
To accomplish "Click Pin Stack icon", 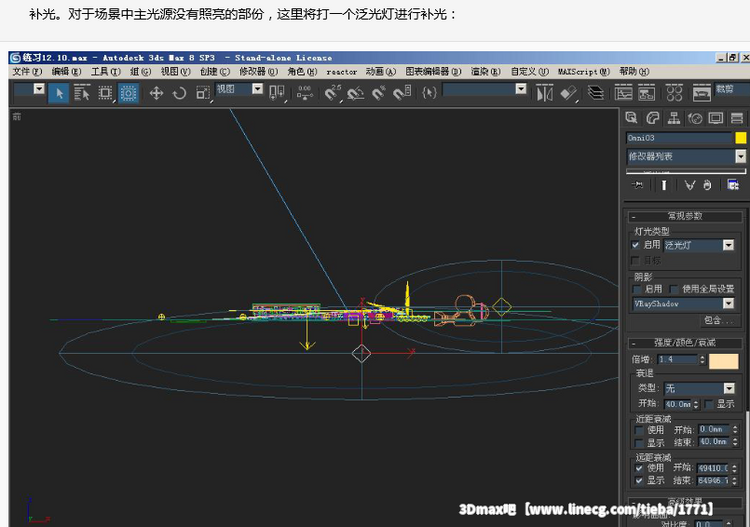I will click(637, 185).
